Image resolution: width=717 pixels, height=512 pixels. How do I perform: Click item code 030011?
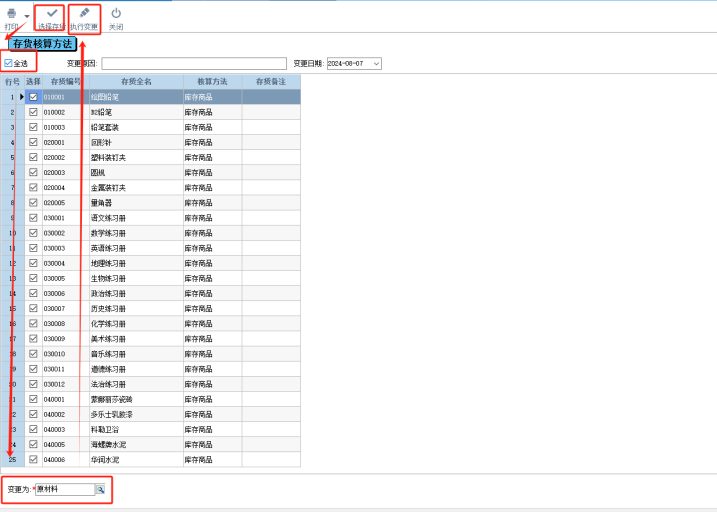54,369
